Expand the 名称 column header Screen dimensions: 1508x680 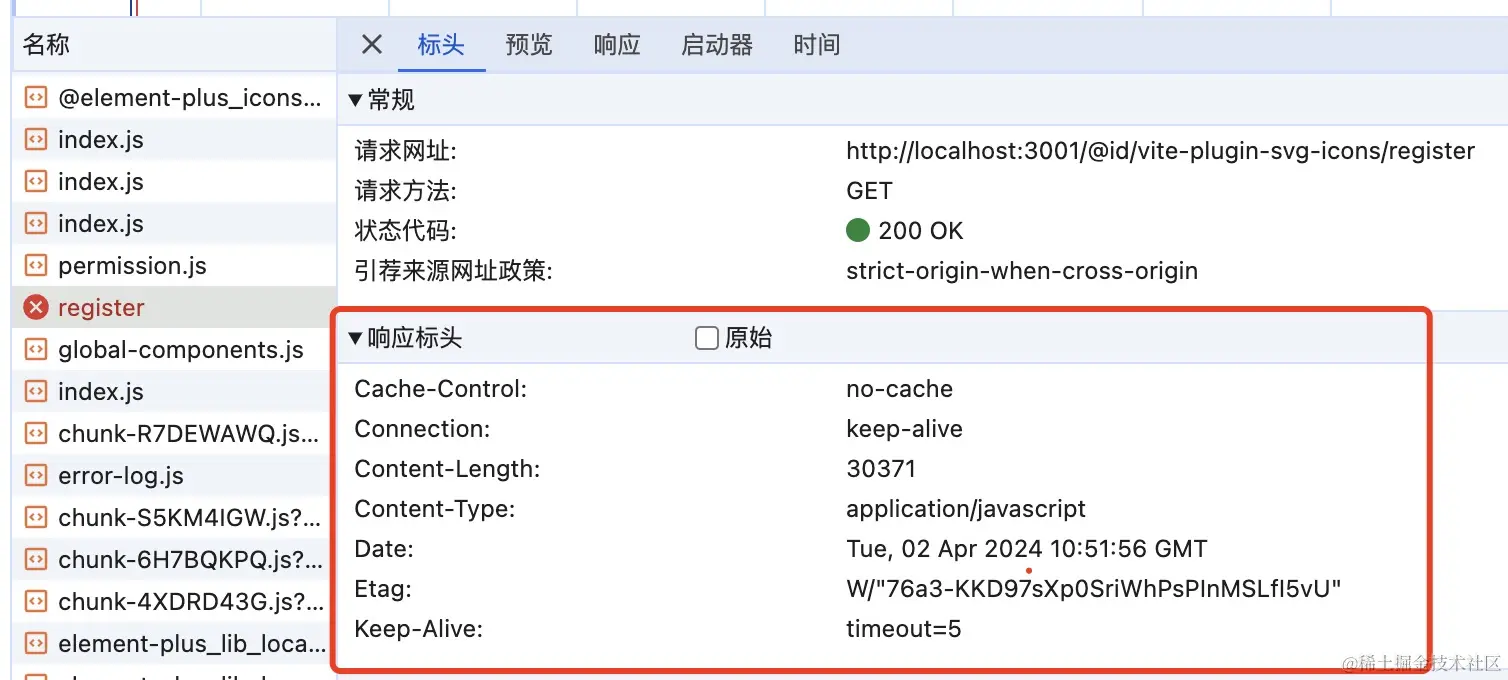coord(45,44)
